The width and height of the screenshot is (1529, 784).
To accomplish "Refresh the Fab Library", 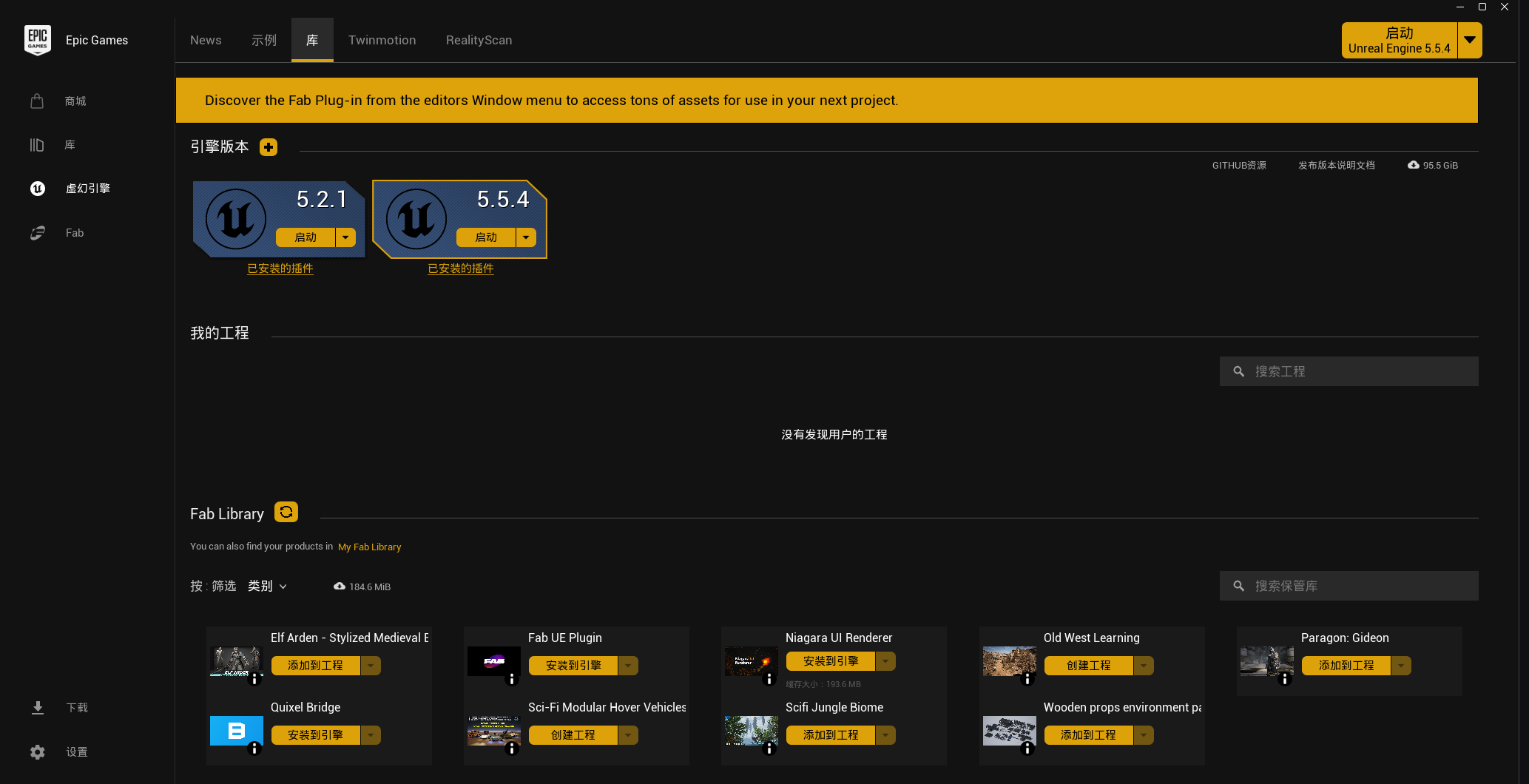I will (x=286, y=512).
